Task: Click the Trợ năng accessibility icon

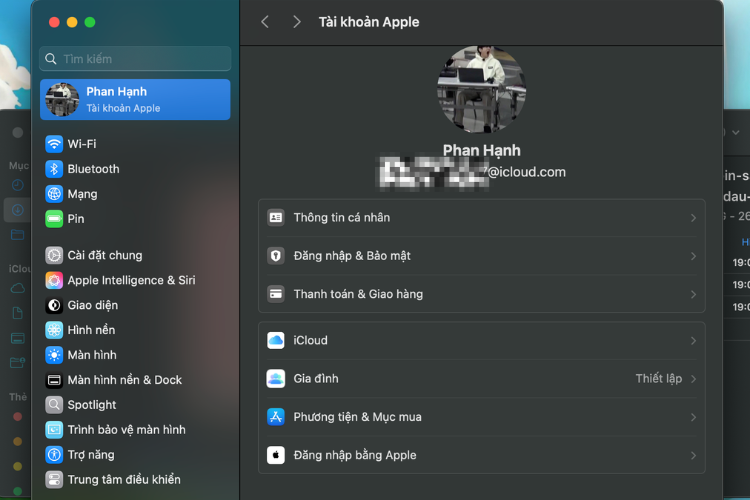Action: [x=54, y=455]
